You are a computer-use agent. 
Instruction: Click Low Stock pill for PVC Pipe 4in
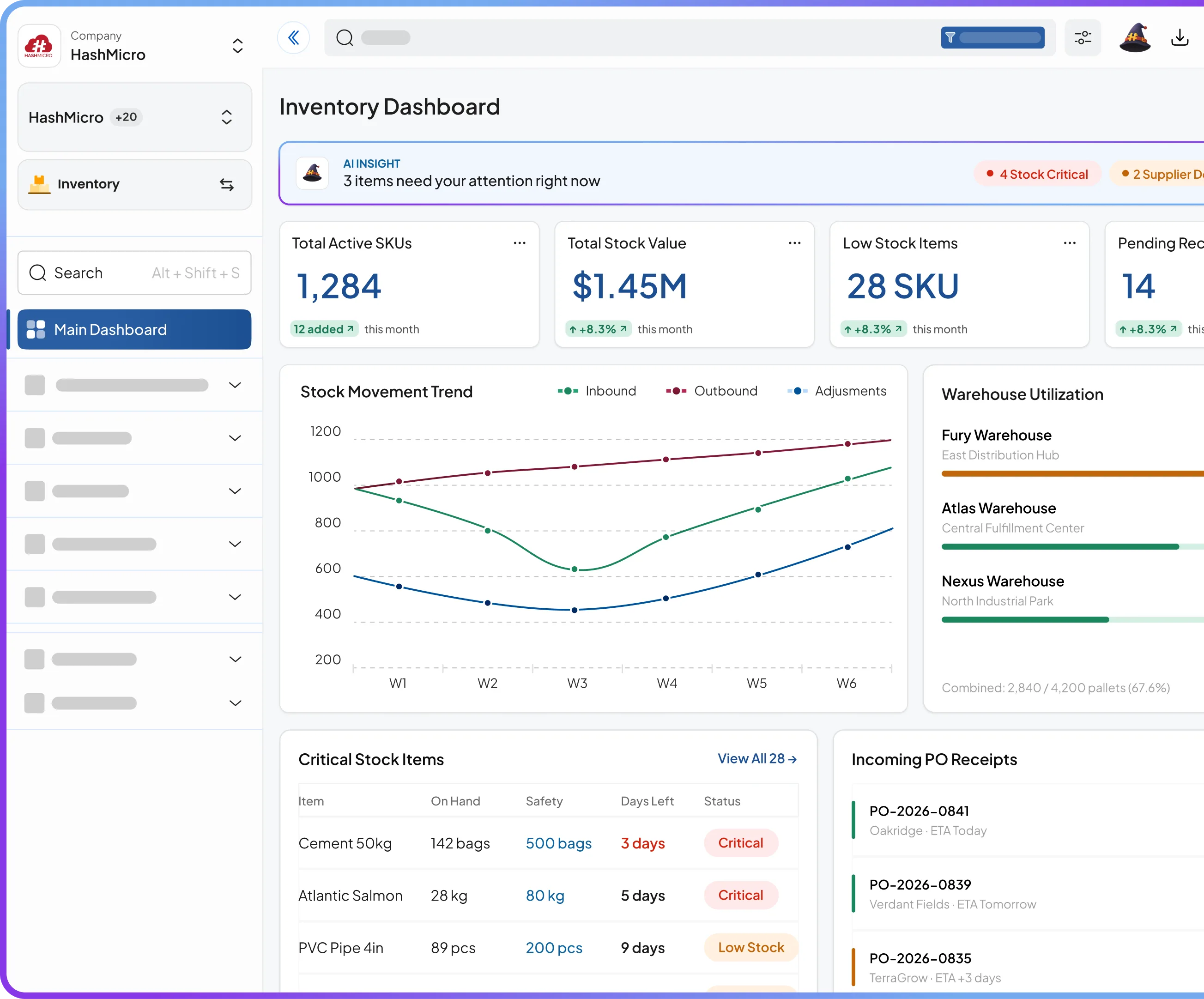click(751, 947)
